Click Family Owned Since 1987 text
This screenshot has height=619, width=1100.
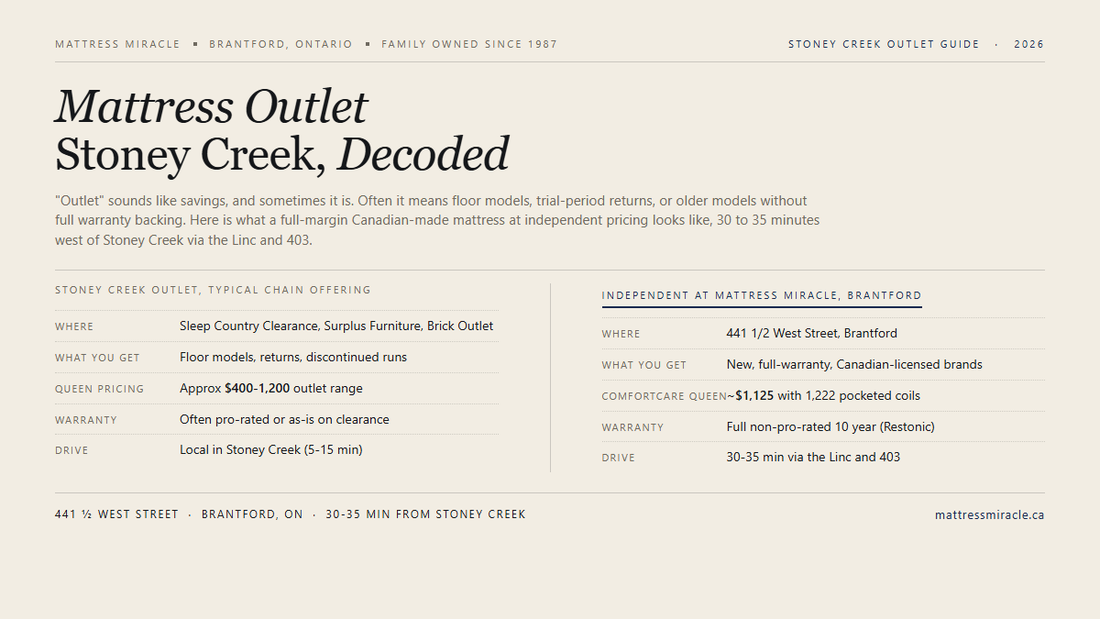click(x=469, y=44)
